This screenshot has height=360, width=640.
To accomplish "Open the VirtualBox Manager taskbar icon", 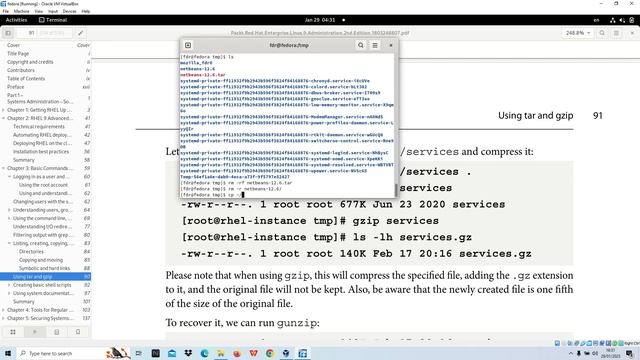I will [286, 353].
